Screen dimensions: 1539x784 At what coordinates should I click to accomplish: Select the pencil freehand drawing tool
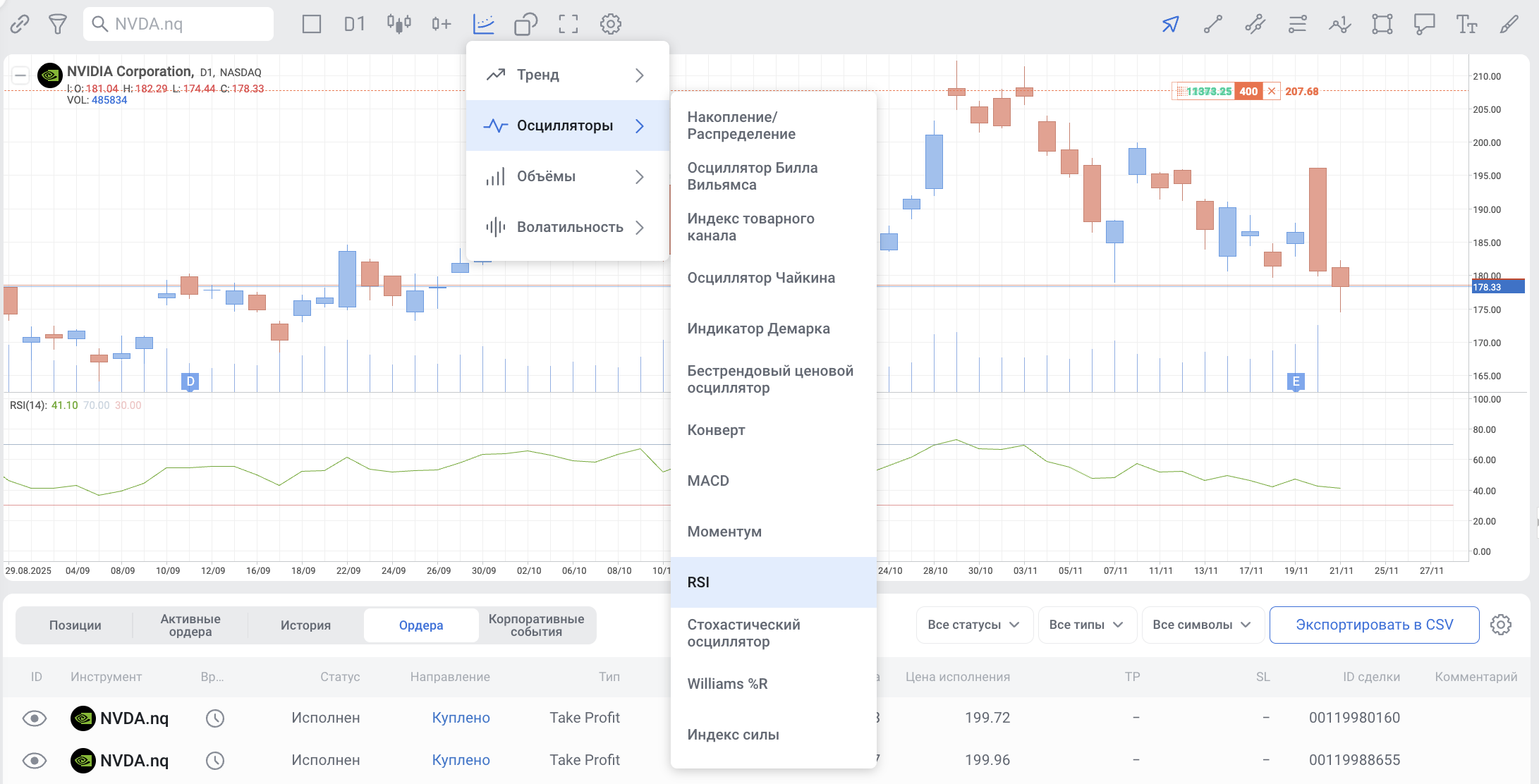(x=1509, y=25)
